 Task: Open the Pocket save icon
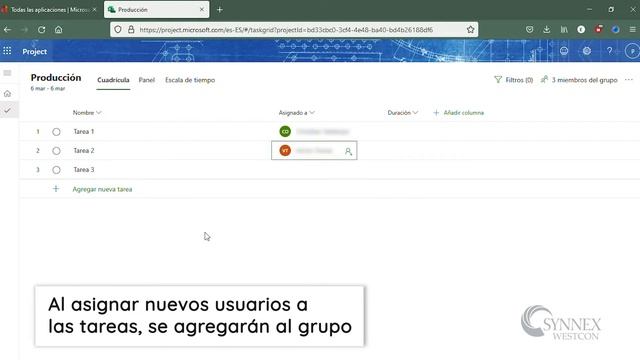coord(529,29)
